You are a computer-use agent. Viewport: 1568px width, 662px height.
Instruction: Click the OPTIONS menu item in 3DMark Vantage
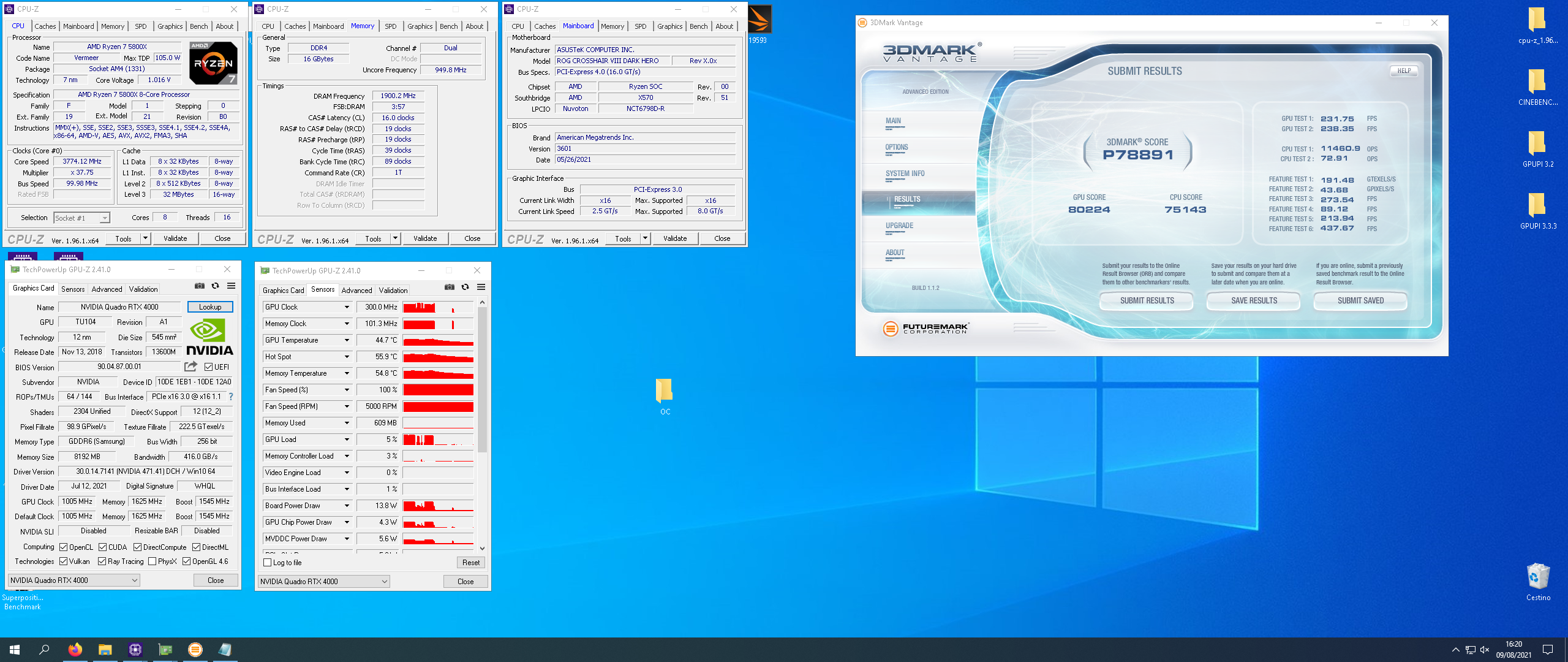(897, 148)
